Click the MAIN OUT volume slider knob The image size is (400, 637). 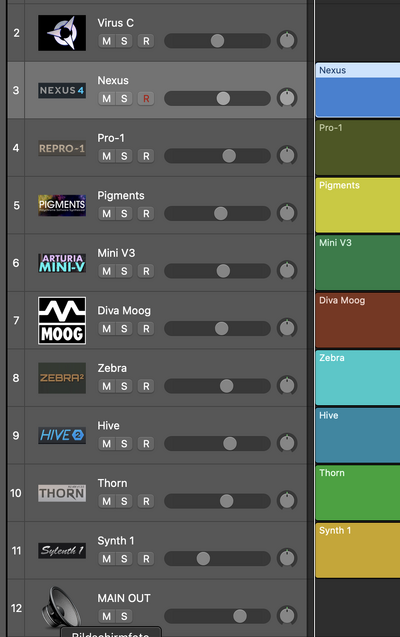240,616
